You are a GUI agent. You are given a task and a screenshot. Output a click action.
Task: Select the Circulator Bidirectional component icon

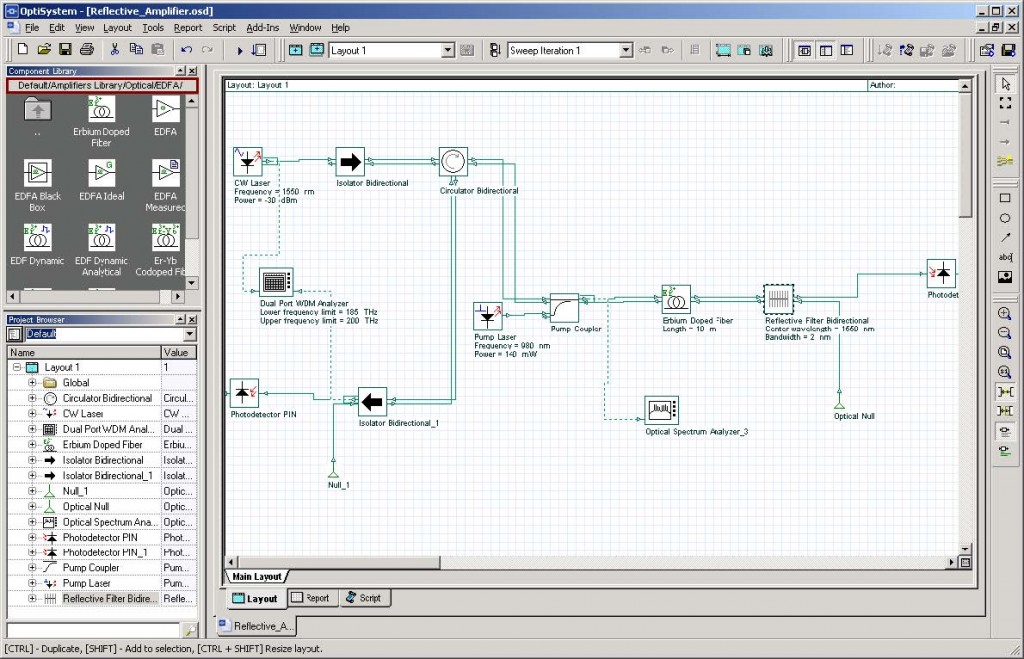tap(453, 161)
